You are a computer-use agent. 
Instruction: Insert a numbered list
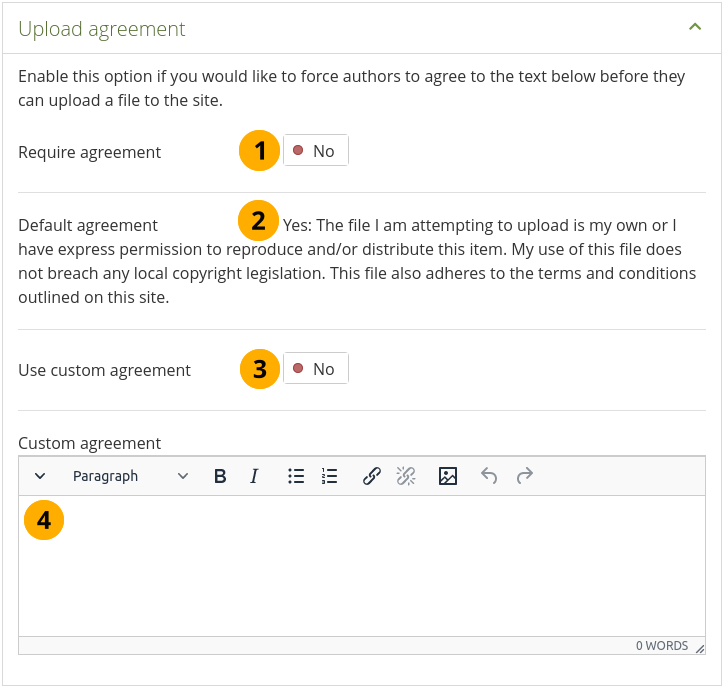(x=330, y=477)
